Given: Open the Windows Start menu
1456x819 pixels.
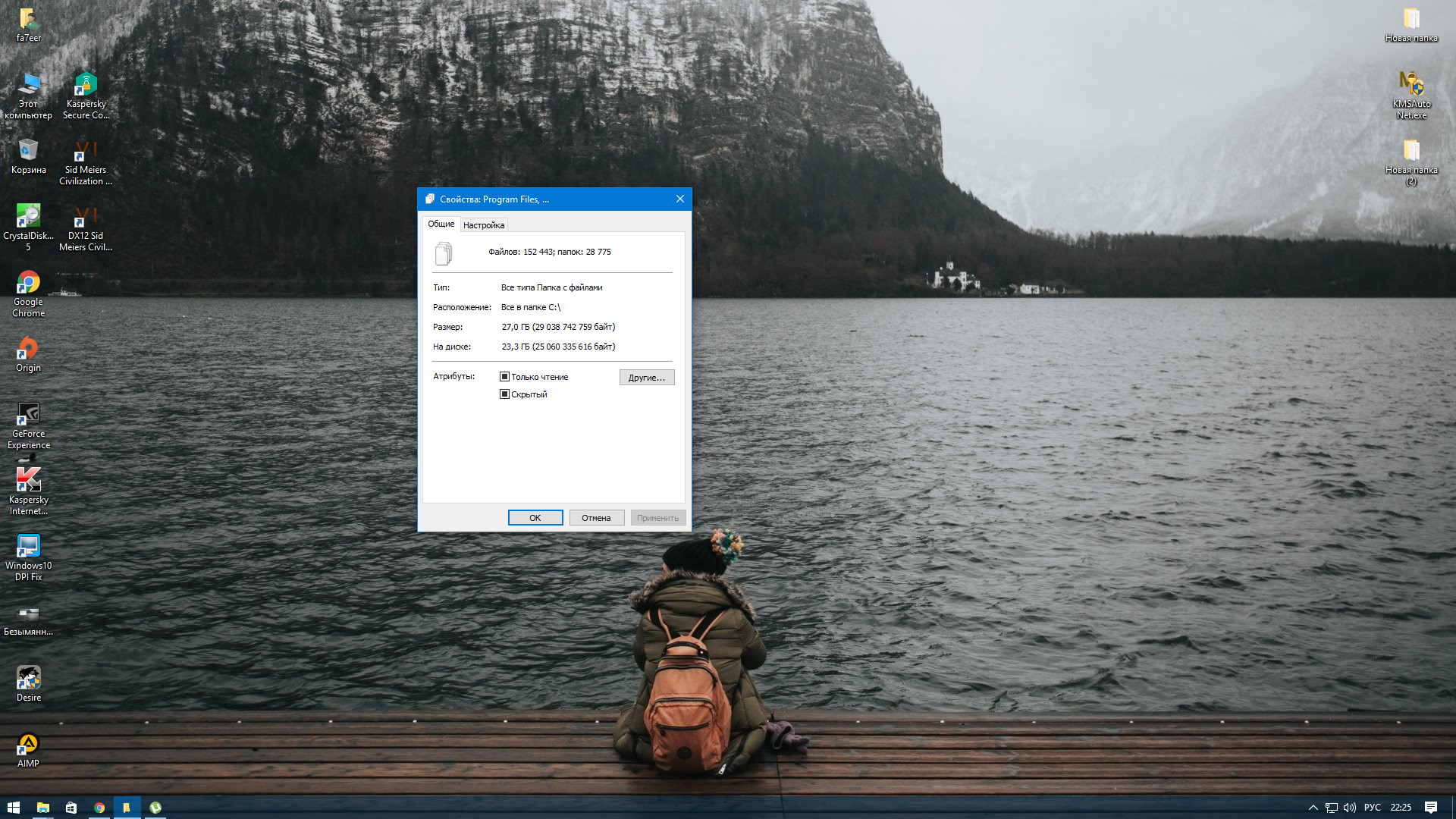Looking at the screenshot, I should tap(13, 808).
